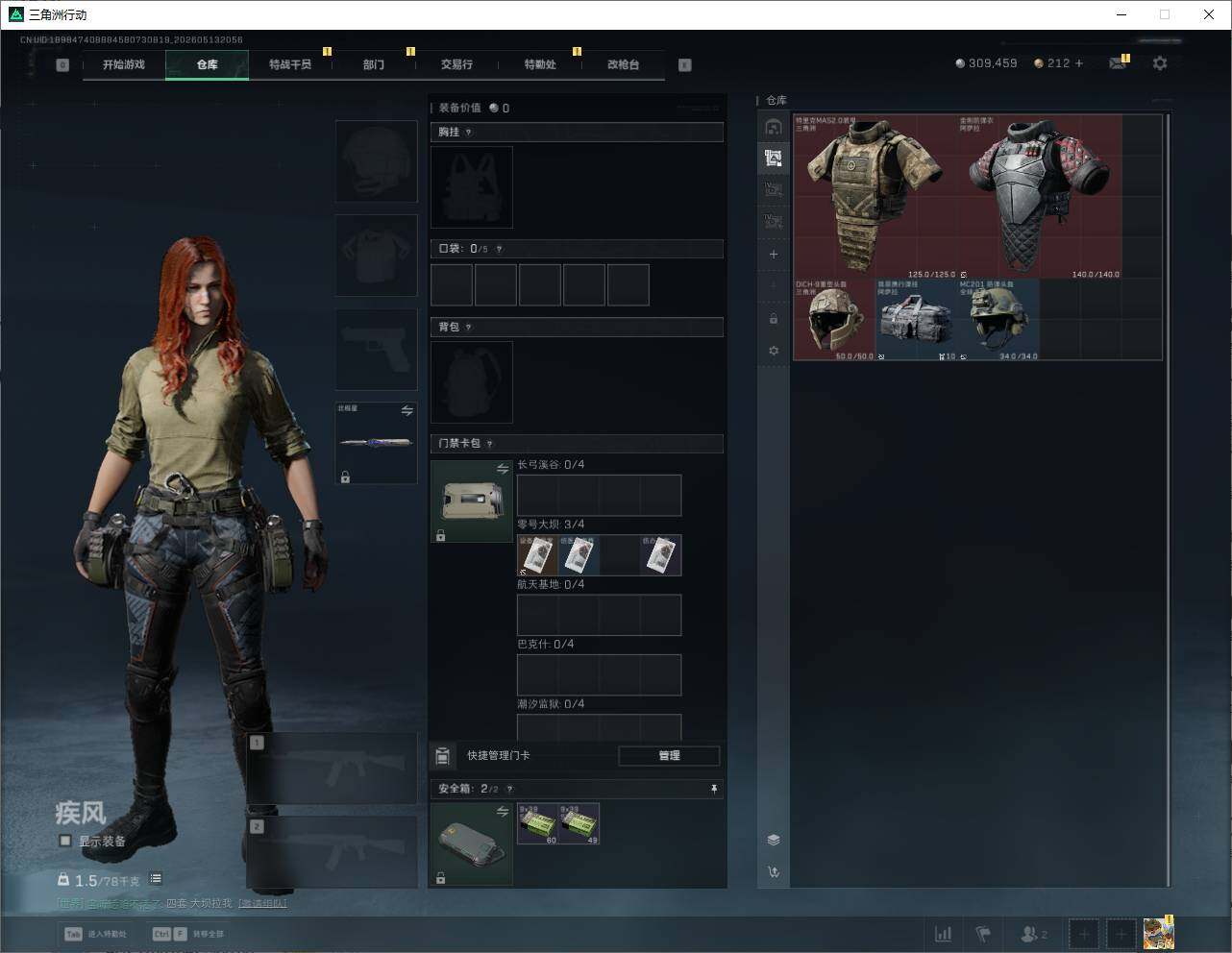Select the DICH-9 heavy helmet in warehouse
This screenshot has width=1232, height=953.
click(834, 320)
